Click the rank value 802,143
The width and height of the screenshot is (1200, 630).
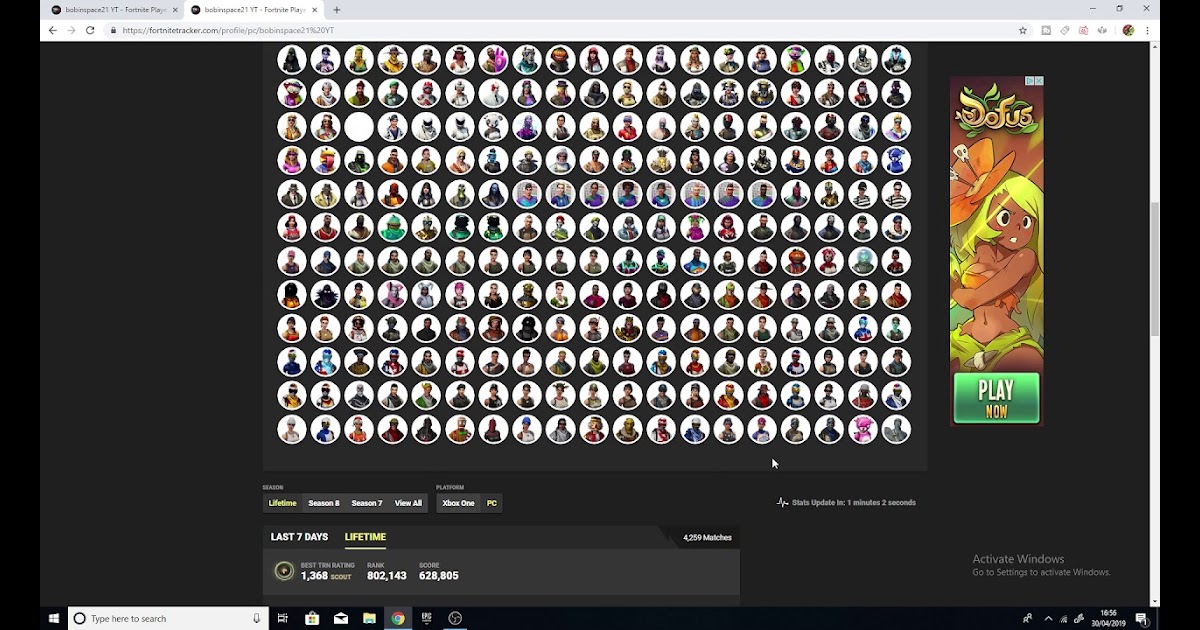(387, 576)
